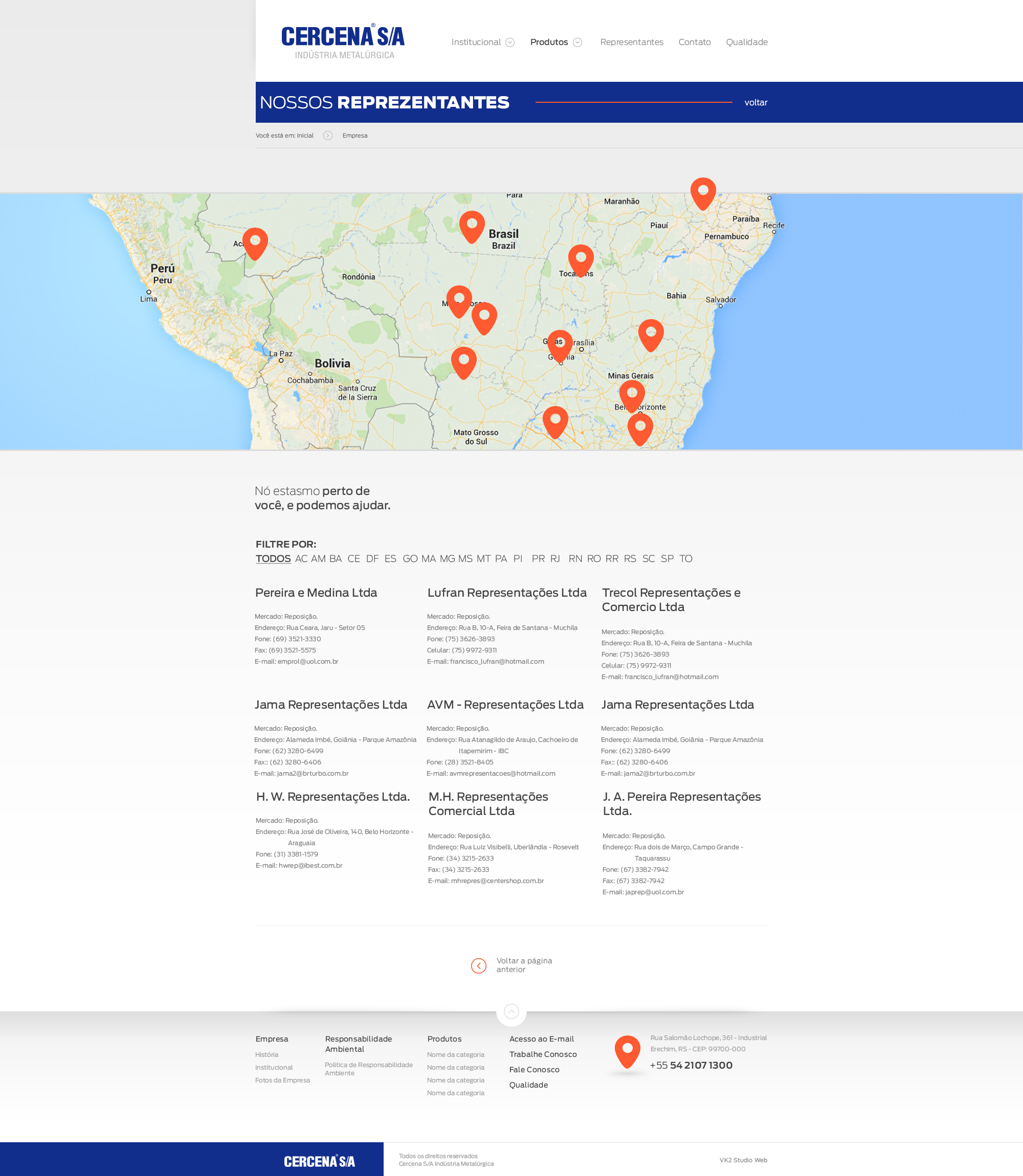
Task: Select the map pin near Acre
Action: click(x=255, y=244)
